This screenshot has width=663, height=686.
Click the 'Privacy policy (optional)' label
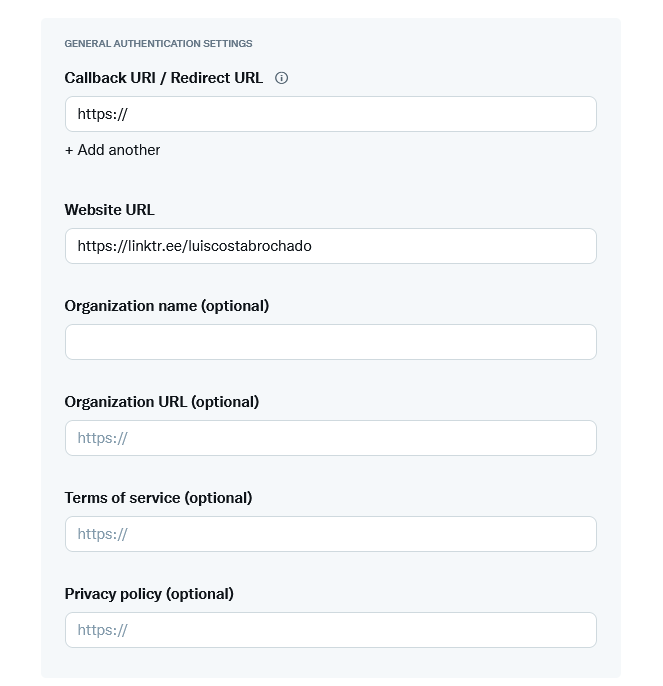click(x=149, y=594)
